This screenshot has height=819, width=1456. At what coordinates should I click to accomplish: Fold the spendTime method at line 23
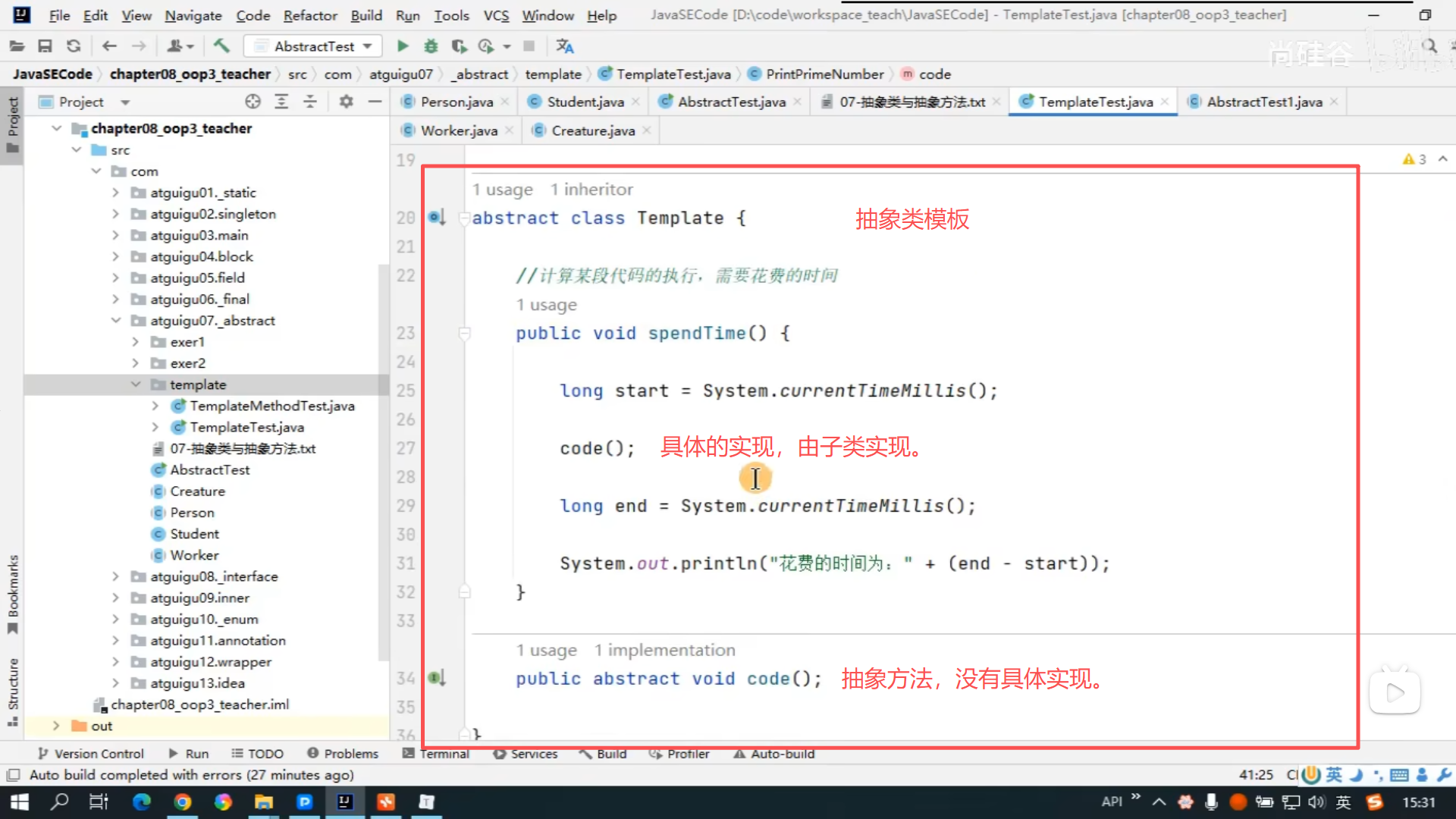click(465, 333)
